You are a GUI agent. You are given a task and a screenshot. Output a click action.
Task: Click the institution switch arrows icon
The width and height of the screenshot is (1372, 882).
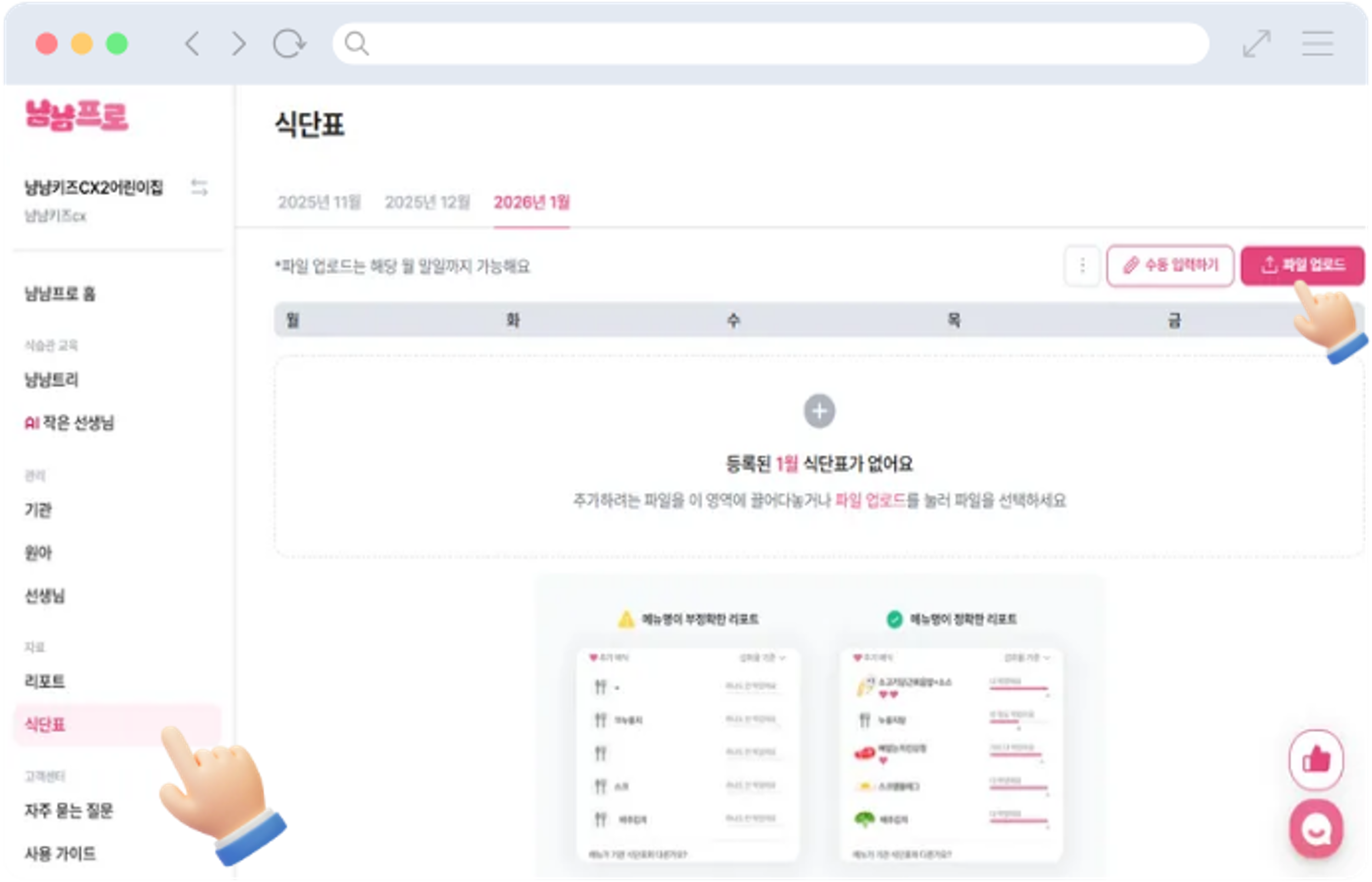(x=199, y=187)
